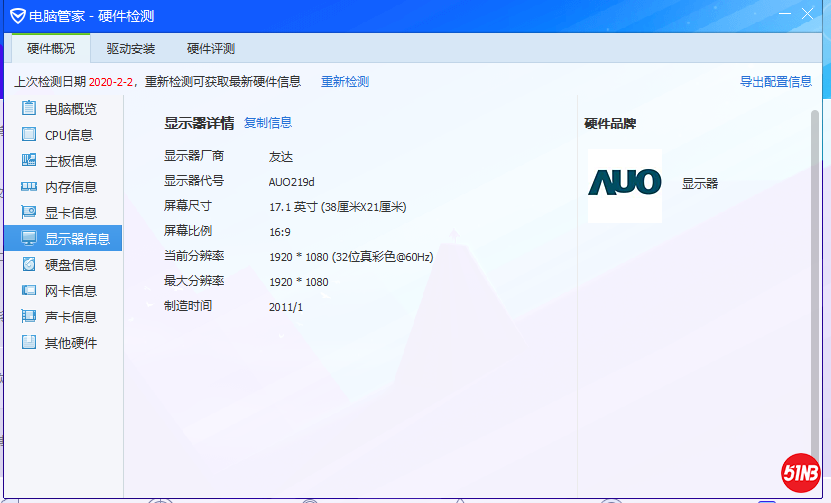Open 主板信息 via its motherboard icon
The height and width of the screenshot is (503, 831).
29,160
